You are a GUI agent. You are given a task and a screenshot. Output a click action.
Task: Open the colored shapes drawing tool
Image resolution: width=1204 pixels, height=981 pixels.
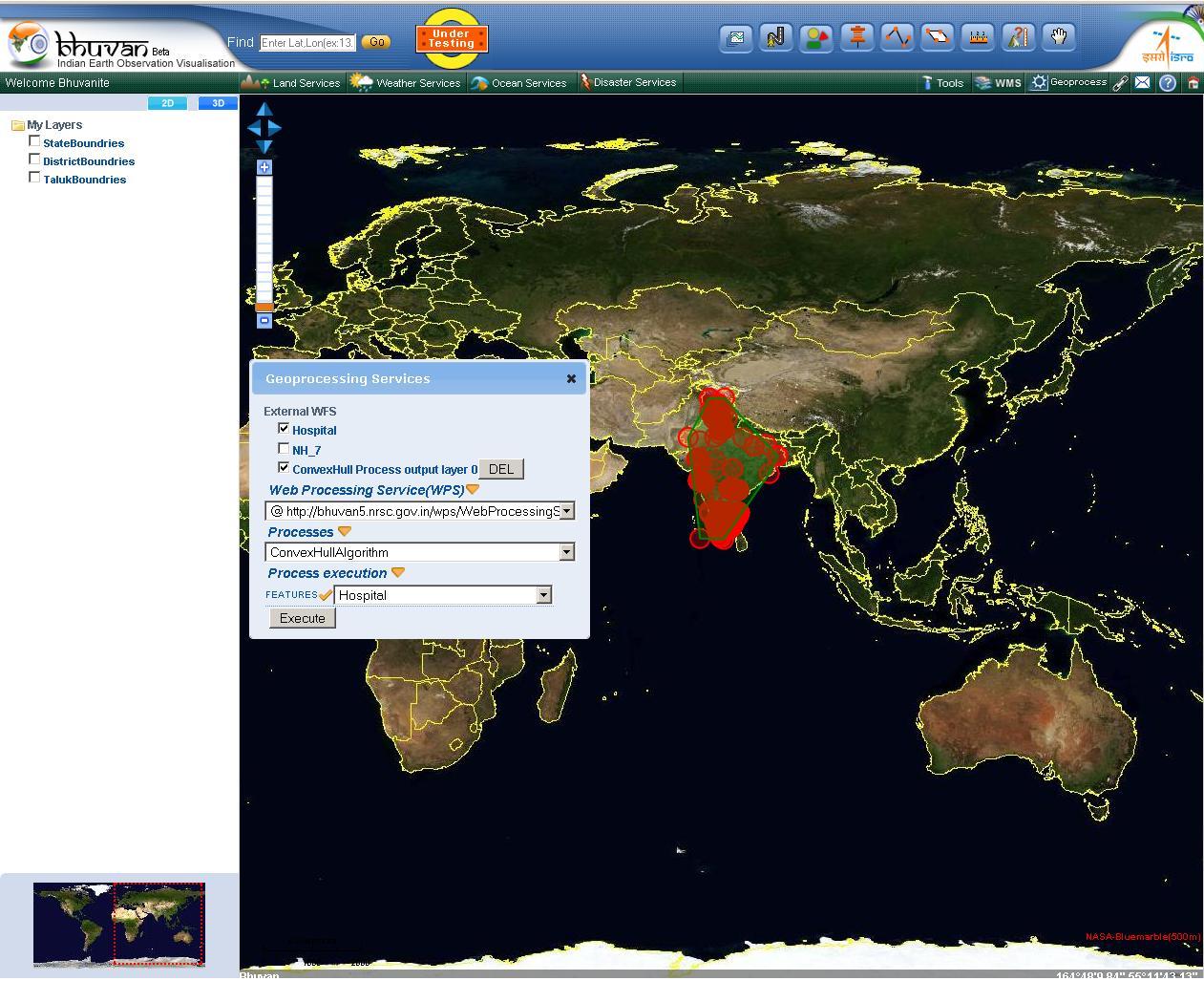click(x=817, y=38)
